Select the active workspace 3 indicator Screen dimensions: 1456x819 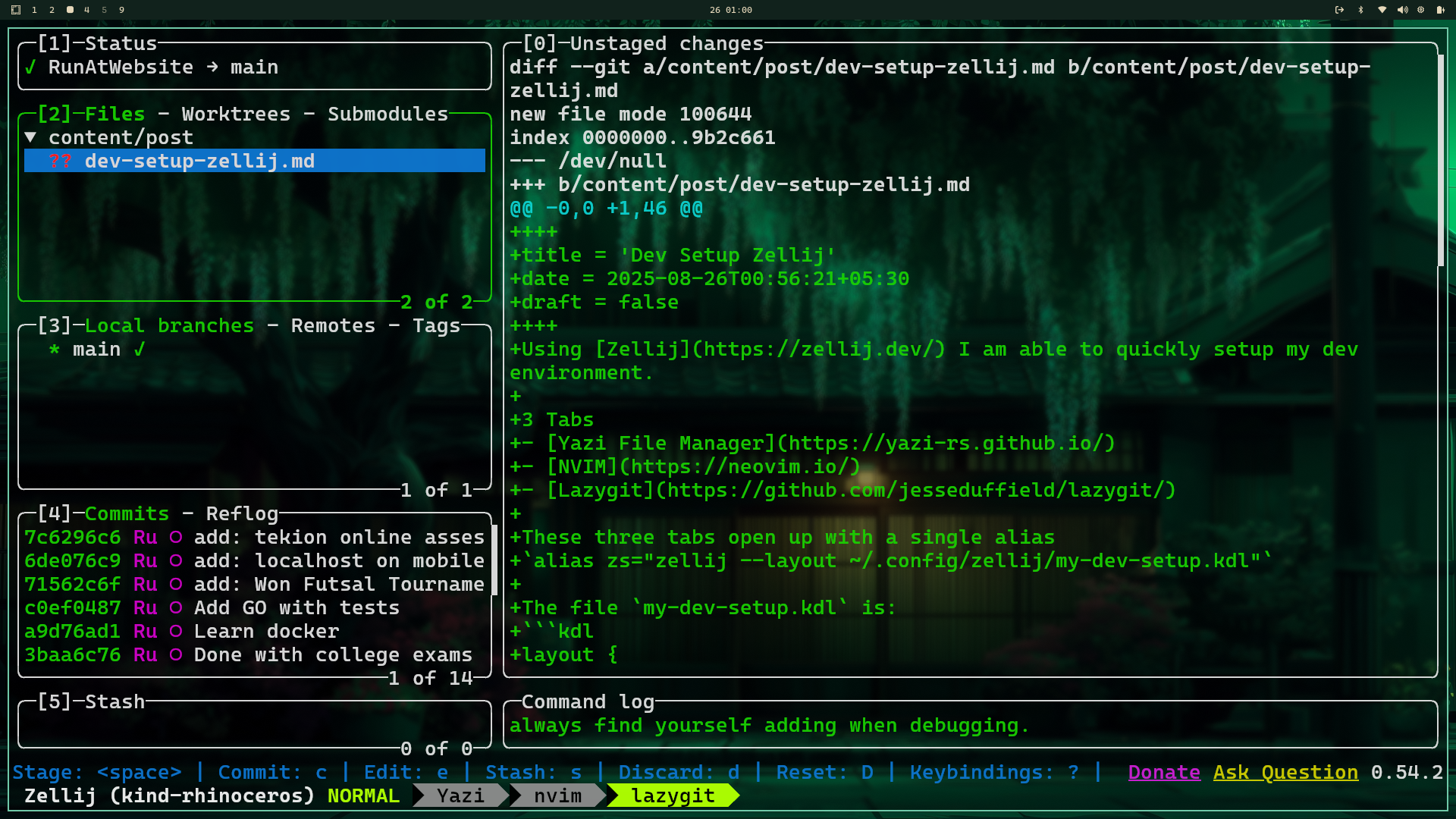[x=70, y=10]
